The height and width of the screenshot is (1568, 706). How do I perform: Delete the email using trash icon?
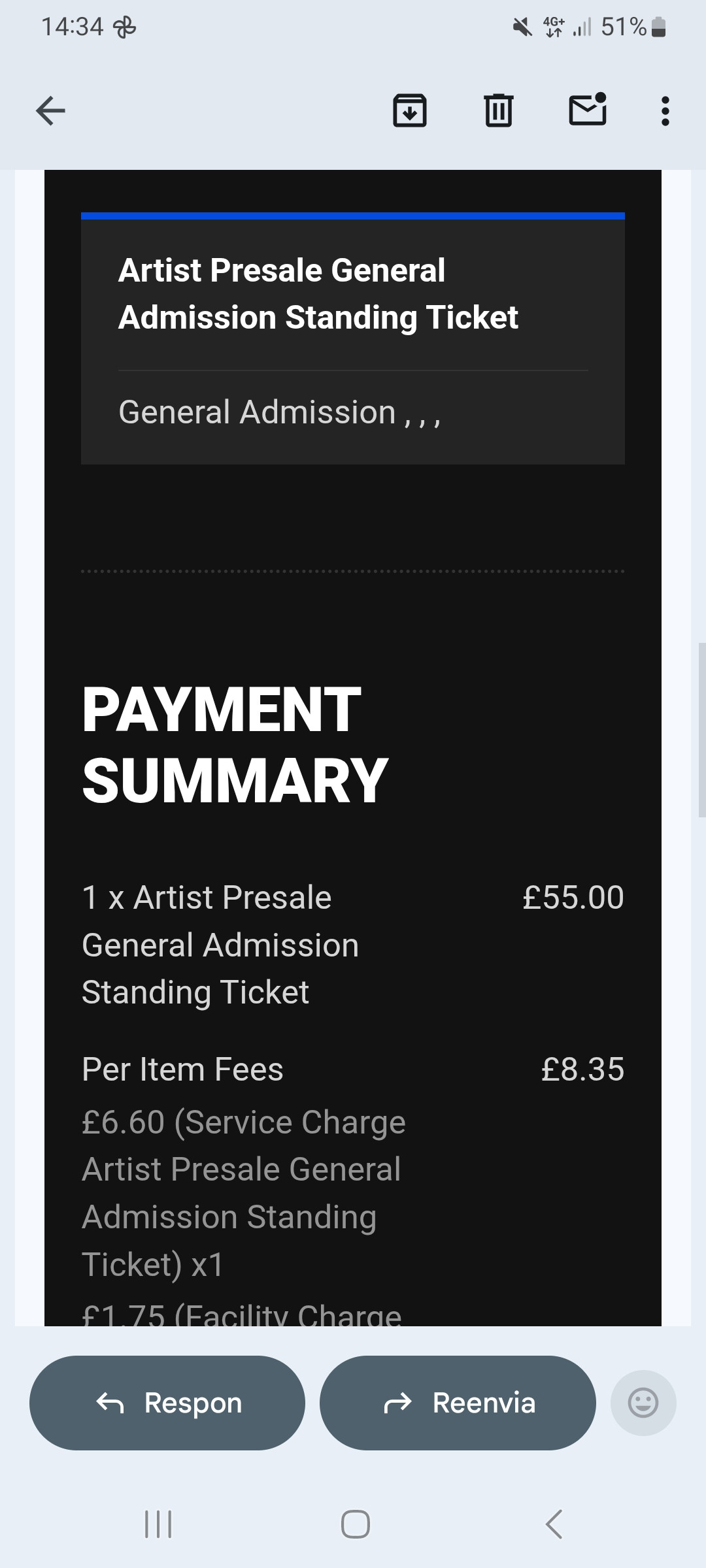pyautogui.click(x=498, y=110)
